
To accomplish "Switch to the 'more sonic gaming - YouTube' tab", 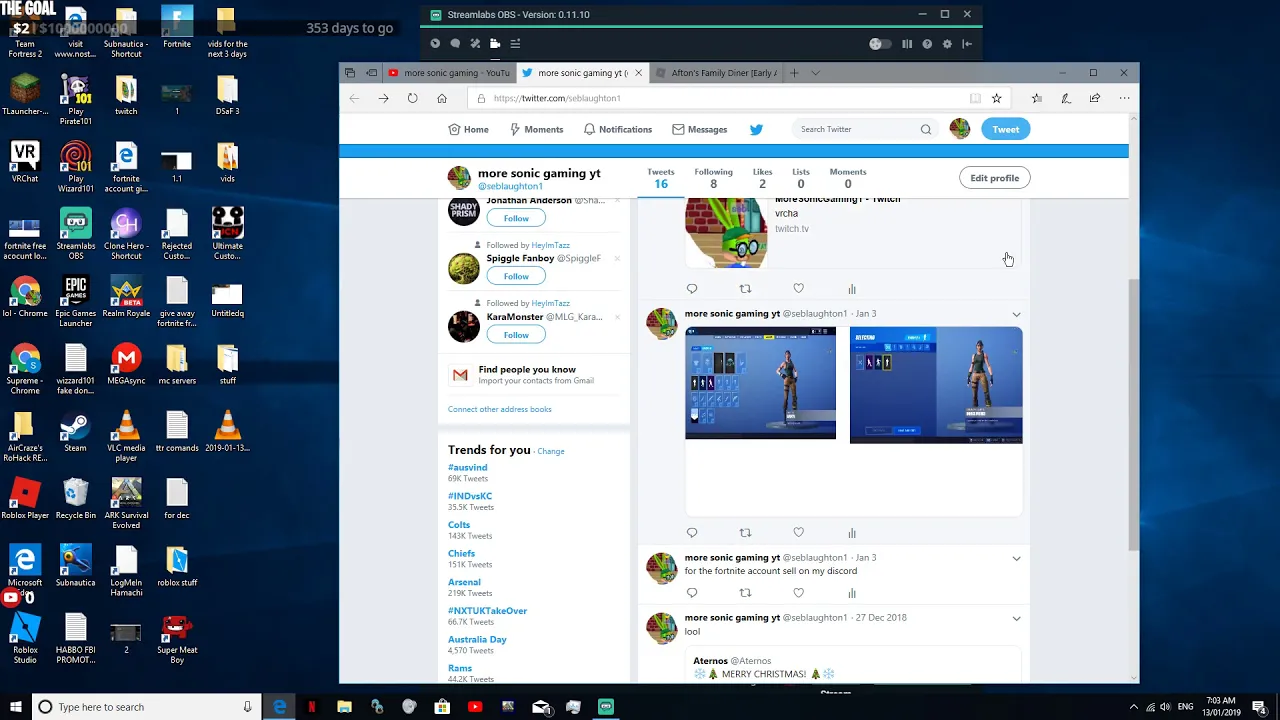I will coord(448,72).
